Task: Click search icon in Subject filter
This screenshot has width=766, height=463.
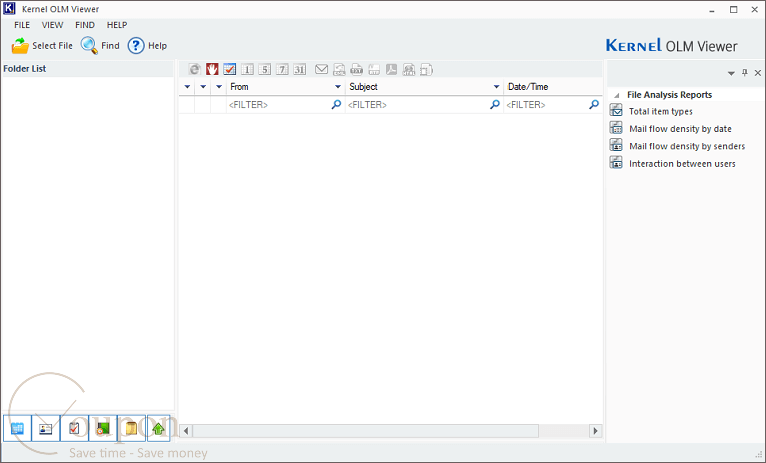Action: (495, 105)
